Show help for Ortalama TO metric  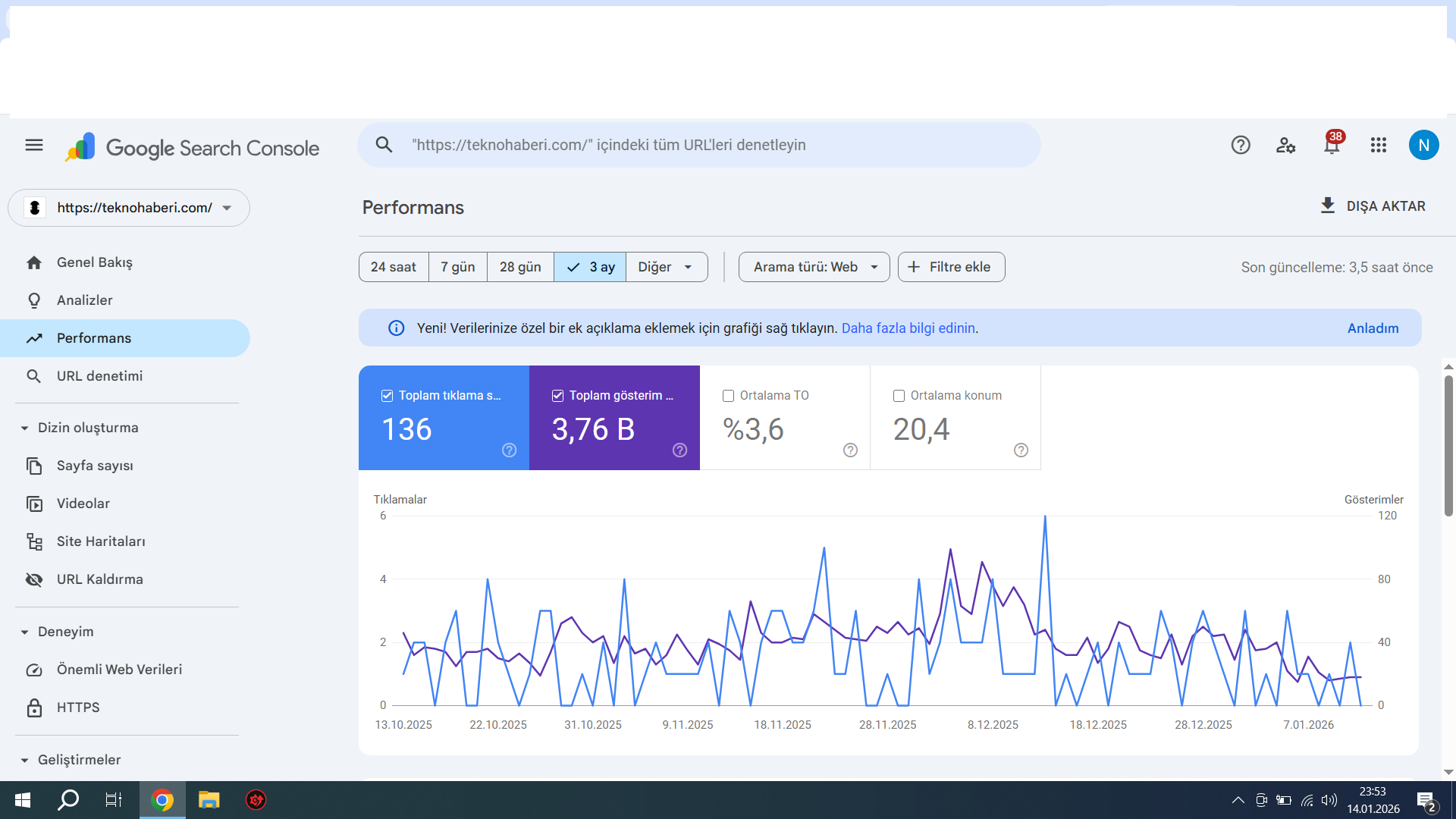tap(850, 450)
